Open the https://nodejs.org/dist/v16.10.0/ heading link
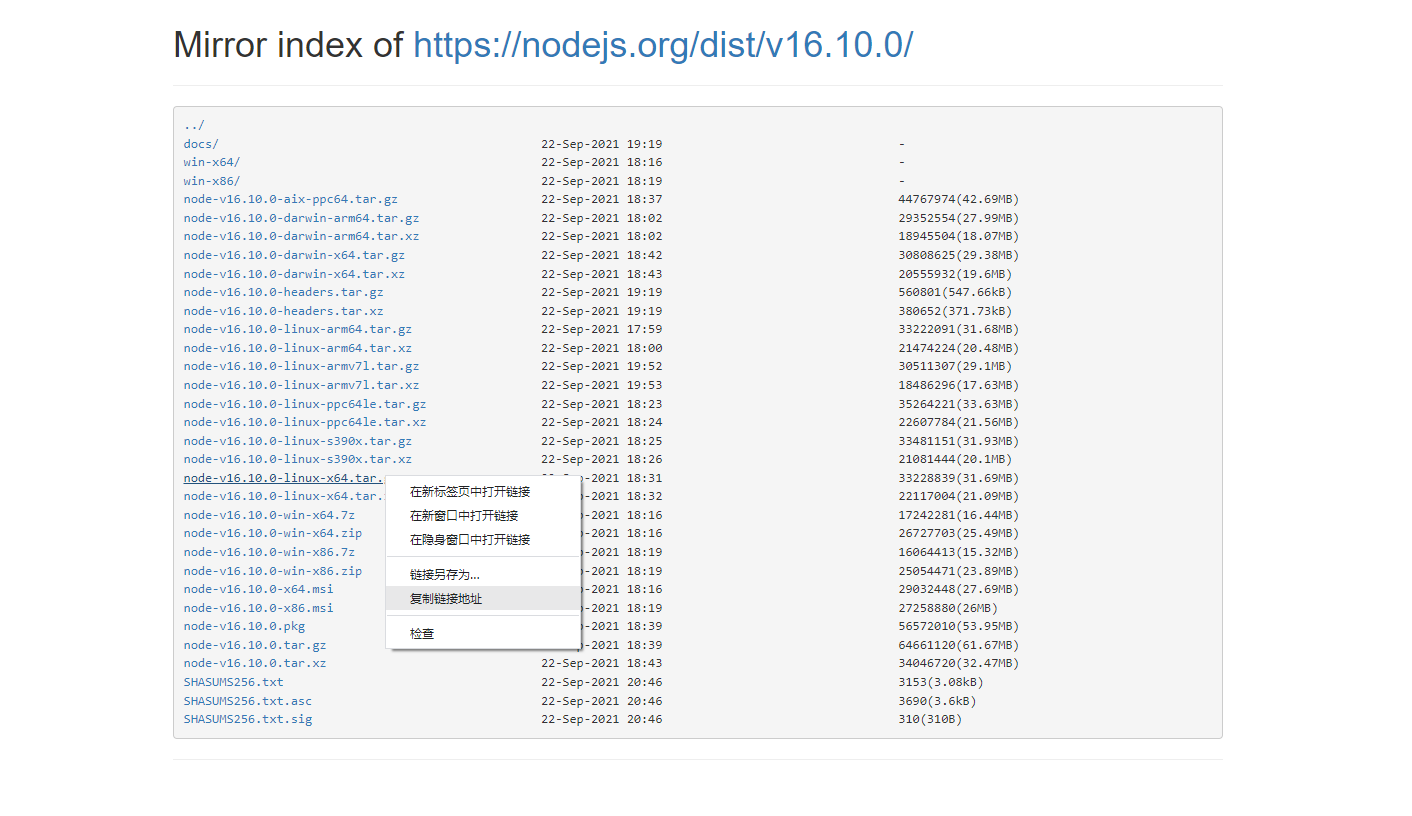This screenshot has height=816, width=1412. (x=663, y=45)
